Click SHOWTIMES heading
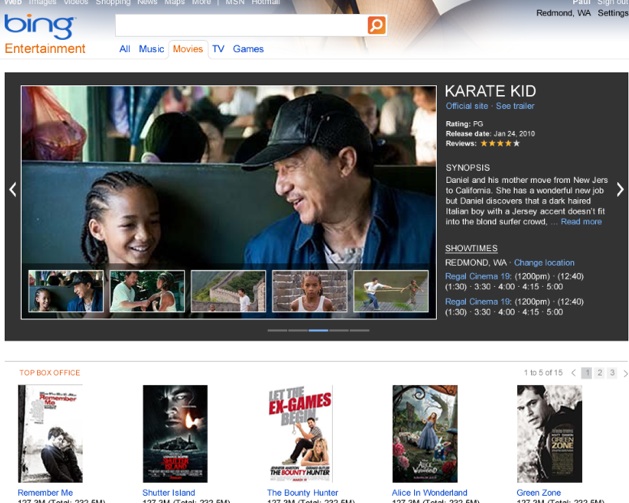Viewport: 629px width, 503px height. pyautogui.click(x=471, y=248)
